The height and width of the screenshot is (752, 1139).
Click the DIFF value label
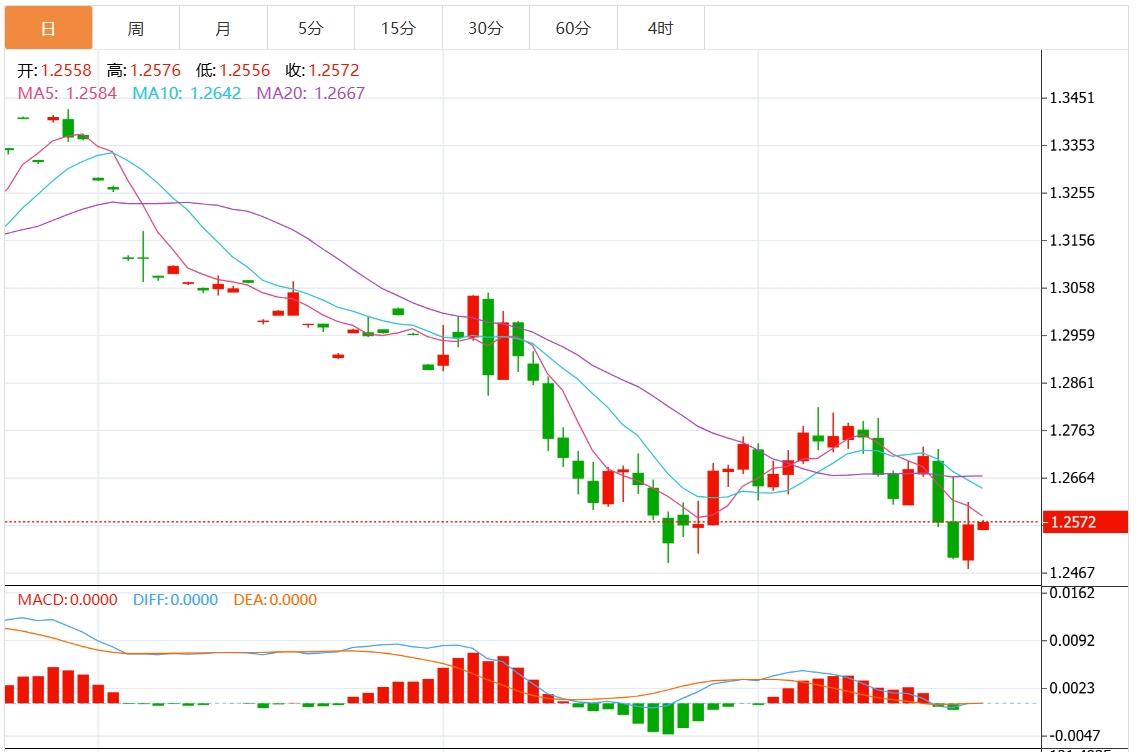(x=175, y=600)
